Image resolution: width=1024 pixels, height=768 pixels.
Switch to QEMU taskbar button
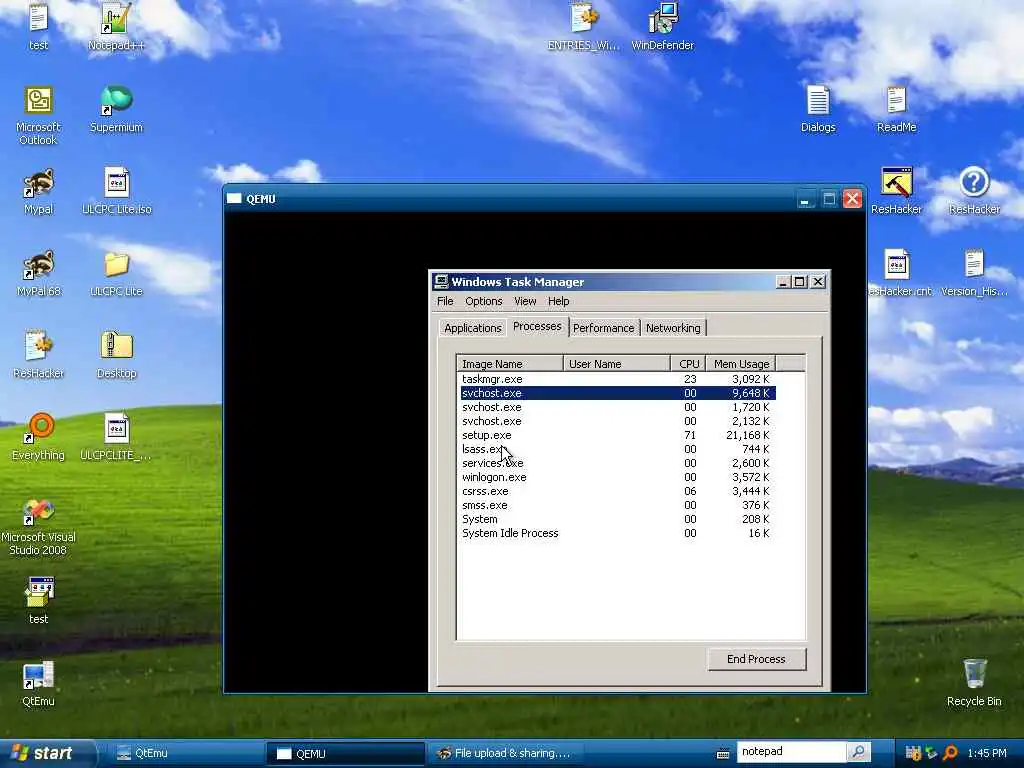pyautogui.click(x=345, y=754)
